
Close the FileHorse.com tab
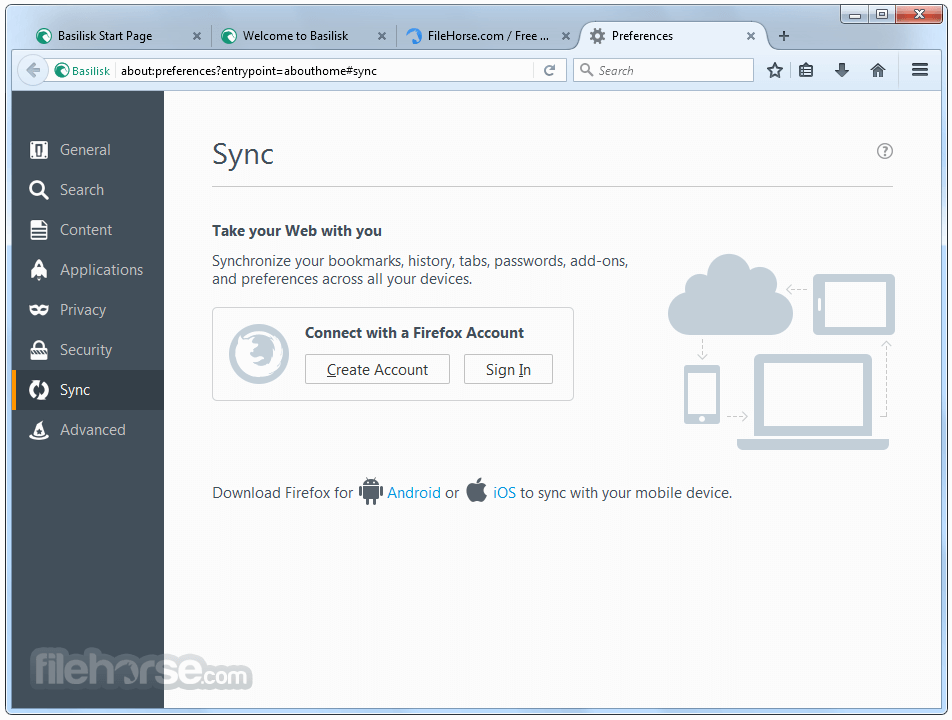coord(565,36)
